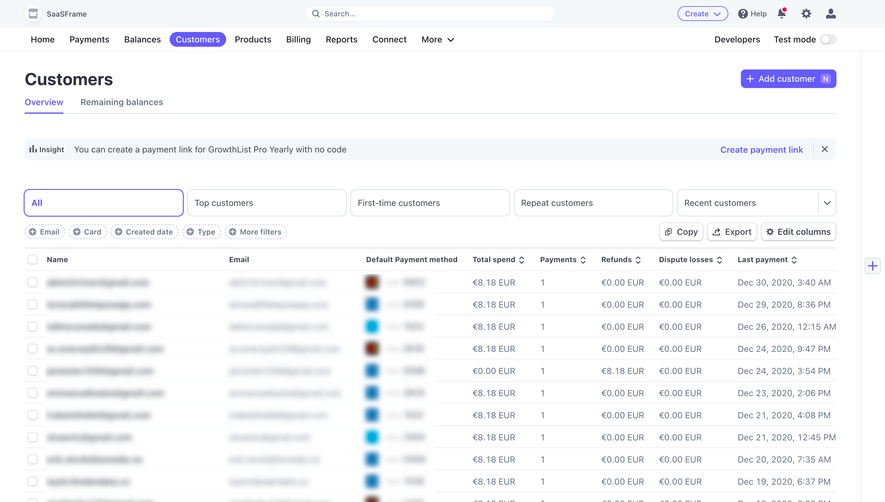
Task: Select the Recent customers segment
Action: [747, 203]
